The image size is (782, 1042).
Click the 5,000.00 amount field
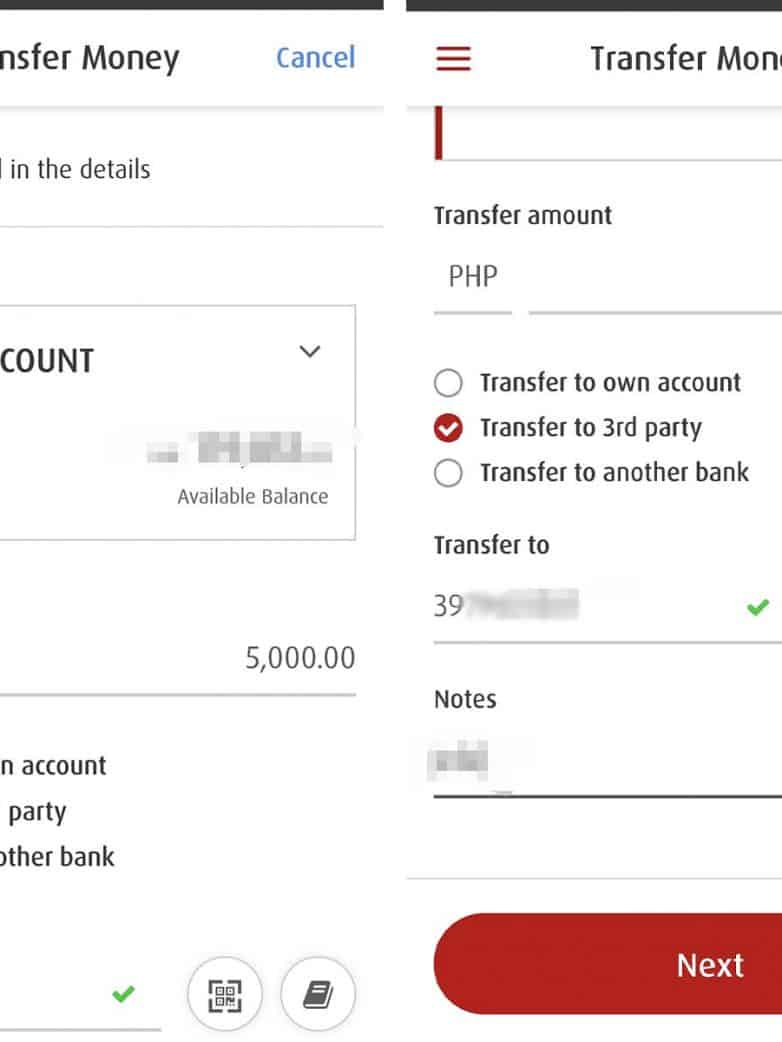(200, 658)
